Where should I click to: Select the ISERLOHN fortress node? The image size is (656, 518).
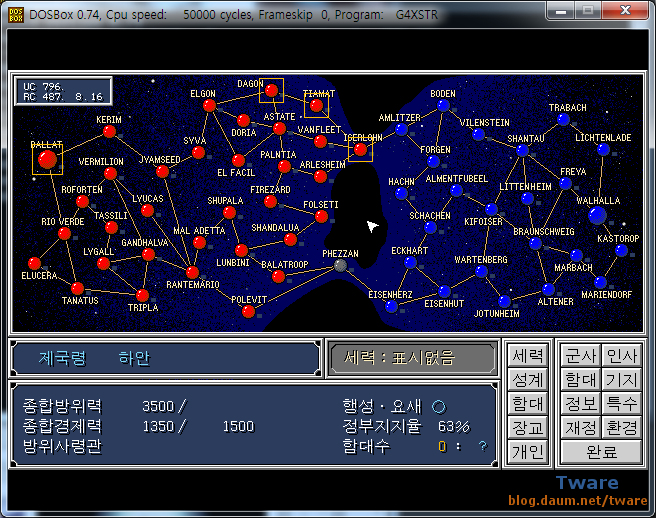360,149
